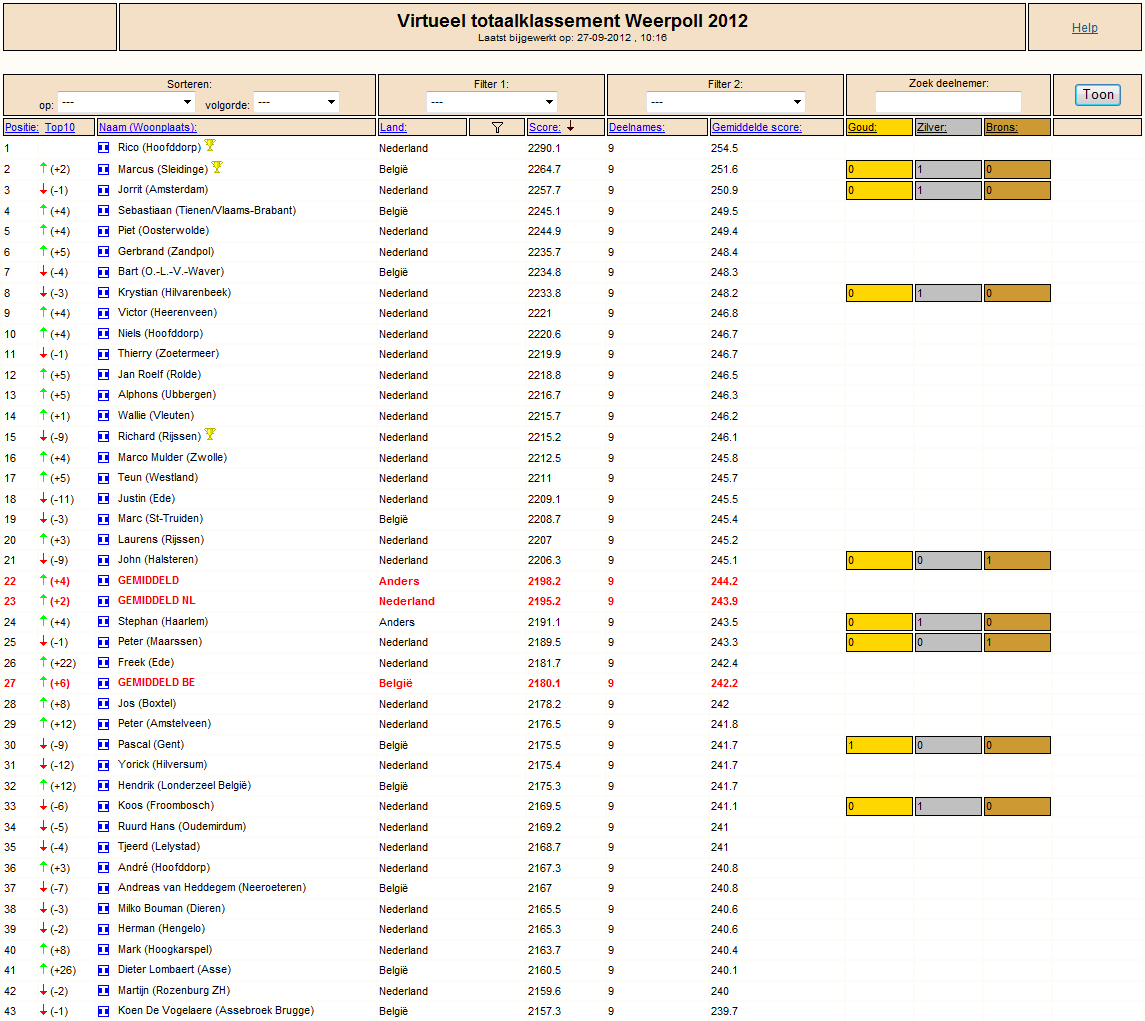Click the blue icon for Freek (Ede)
The height and width of the screenshot is (1021, 1145).
[104, 662]
